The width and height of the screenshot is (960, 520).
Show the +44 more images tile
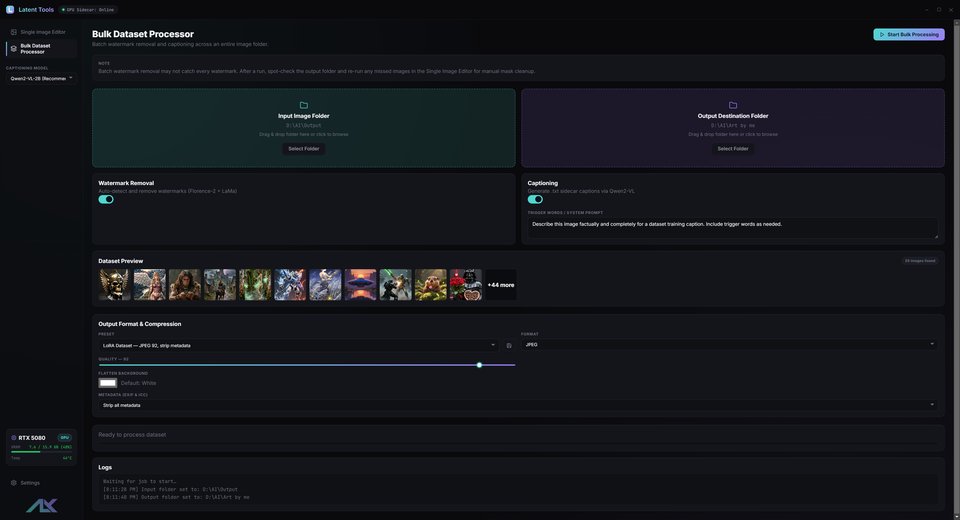(501, 285)
